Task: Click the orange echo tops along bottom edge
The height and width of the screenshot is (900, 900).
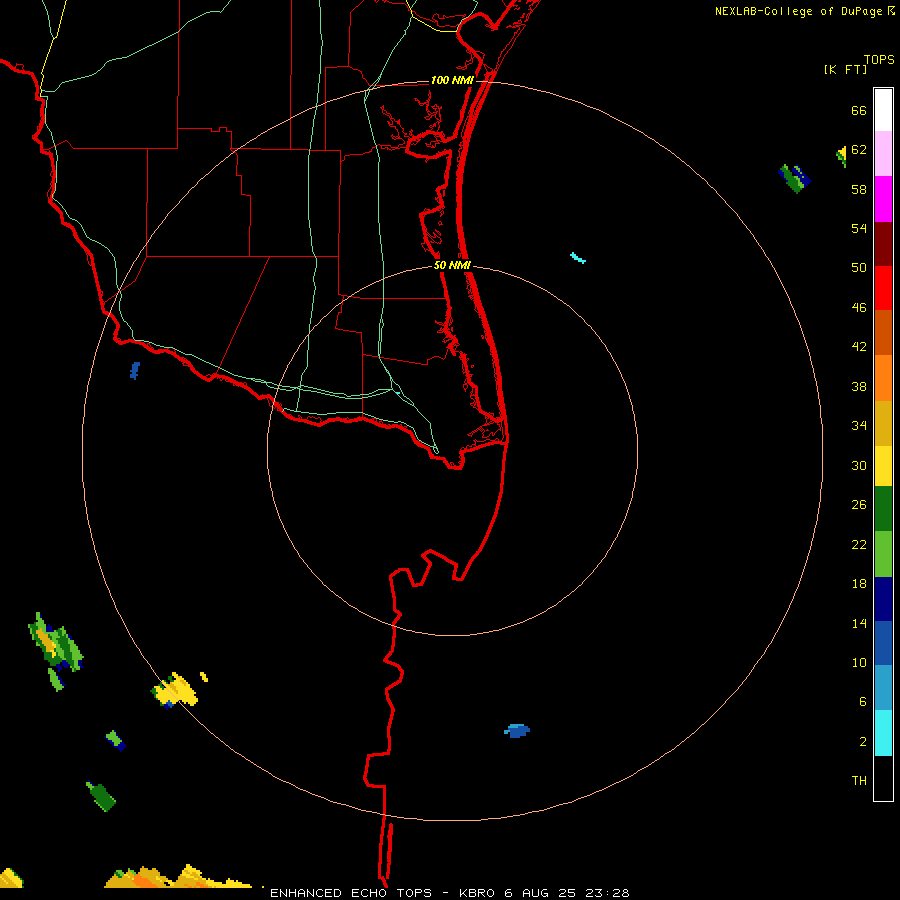Action: pos(178,876)
